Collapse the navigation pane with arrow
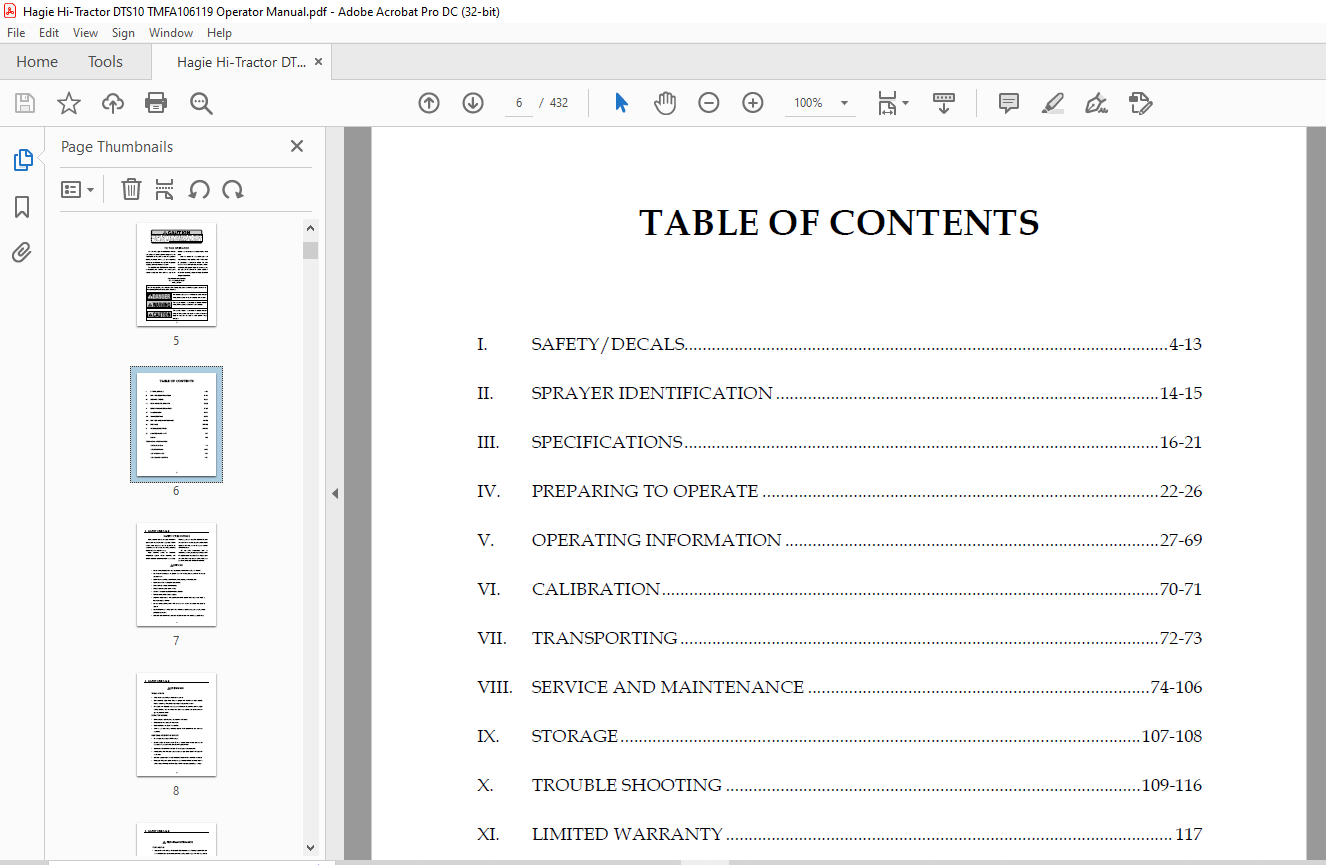This screenshot has width=1326, height=865. [x=335, y=493]
